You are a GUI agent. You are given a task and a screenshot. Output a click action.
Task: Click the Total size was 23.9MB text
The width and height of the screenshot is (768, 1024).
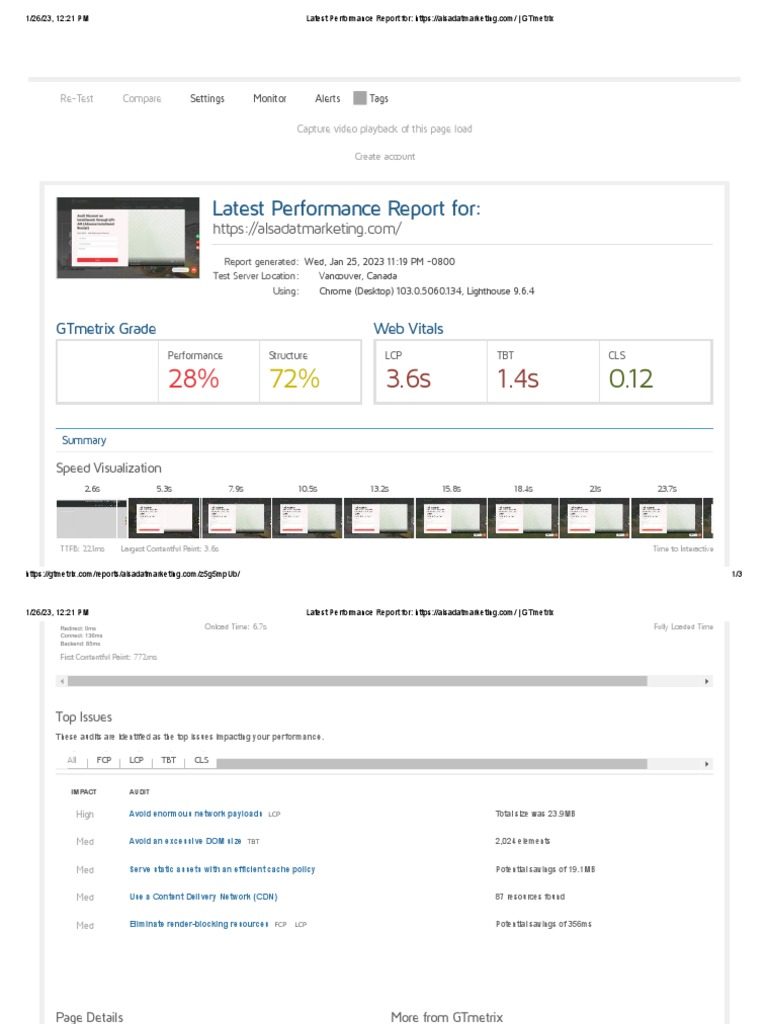click(535, 814)
